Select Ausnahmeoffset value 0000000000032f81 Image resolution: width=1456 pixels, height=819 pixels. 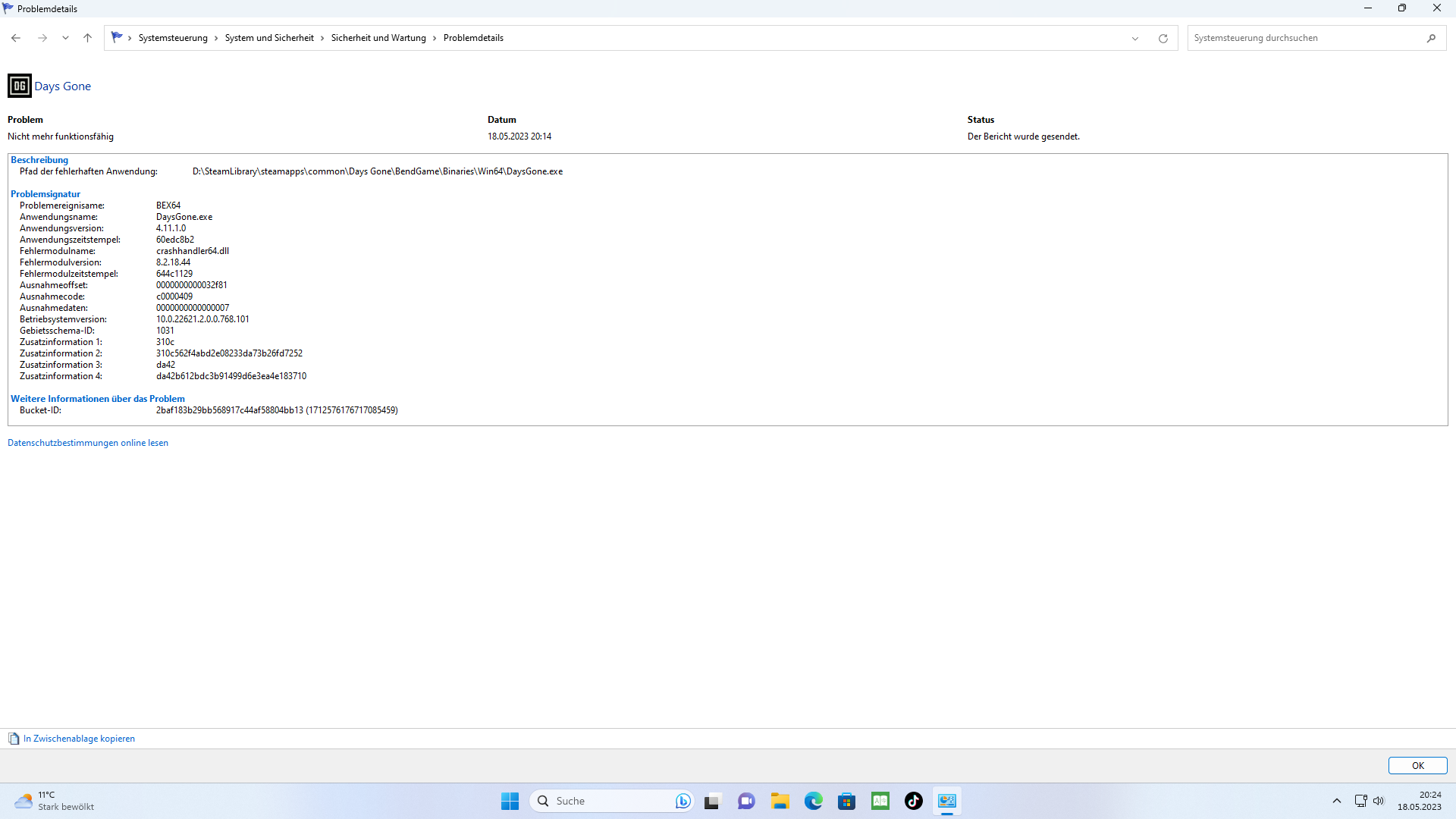pyautogui.click(x=192, y=285)
